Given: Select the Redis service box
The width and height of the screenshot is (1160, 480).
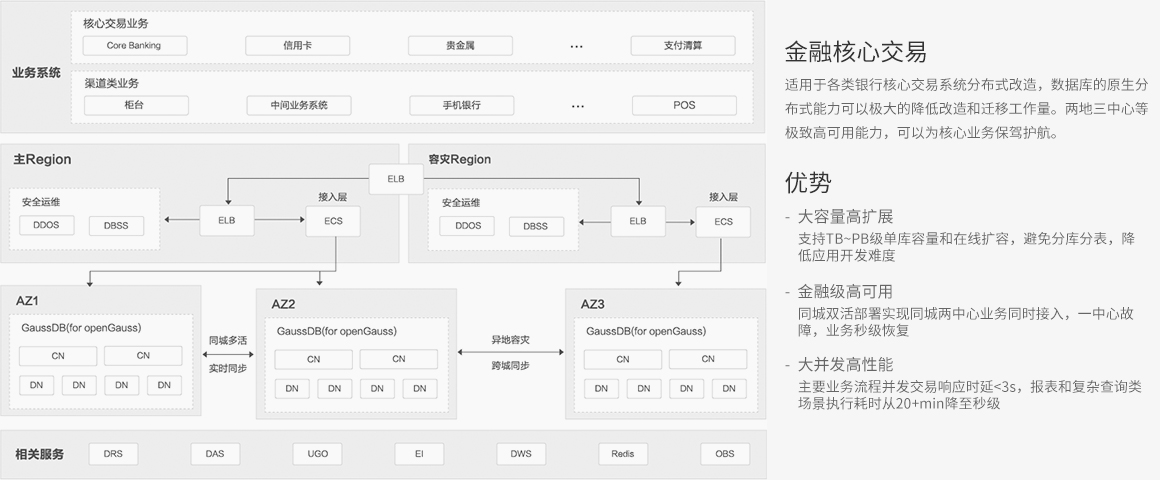Looking at the screenshot, I should click(x=623, y=453).
